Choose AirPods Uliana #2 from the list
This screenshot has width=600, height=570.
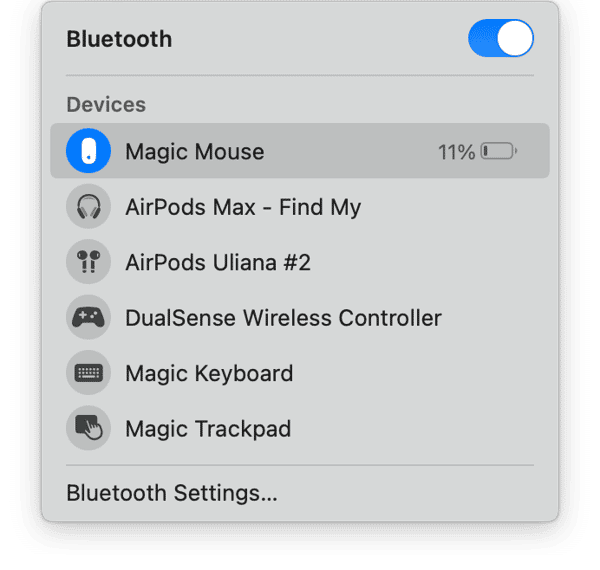tap(218, 263)
